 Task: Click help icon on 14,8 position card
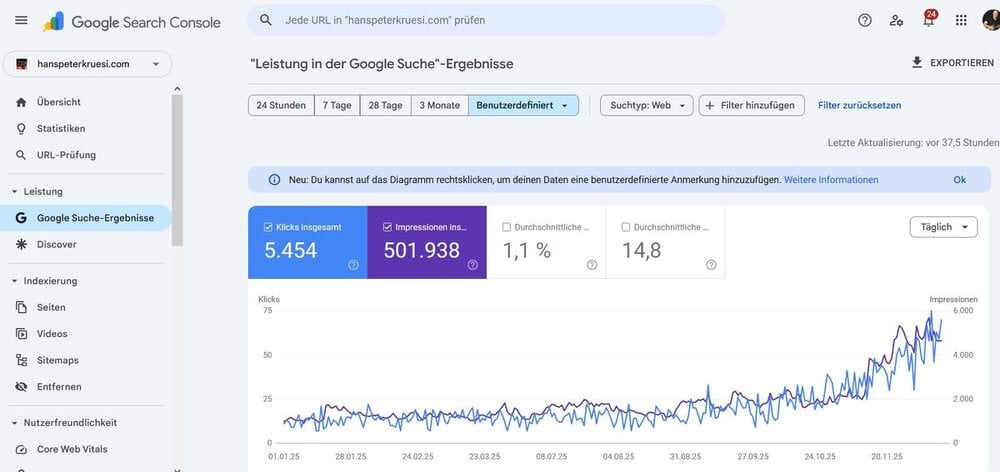711,265
